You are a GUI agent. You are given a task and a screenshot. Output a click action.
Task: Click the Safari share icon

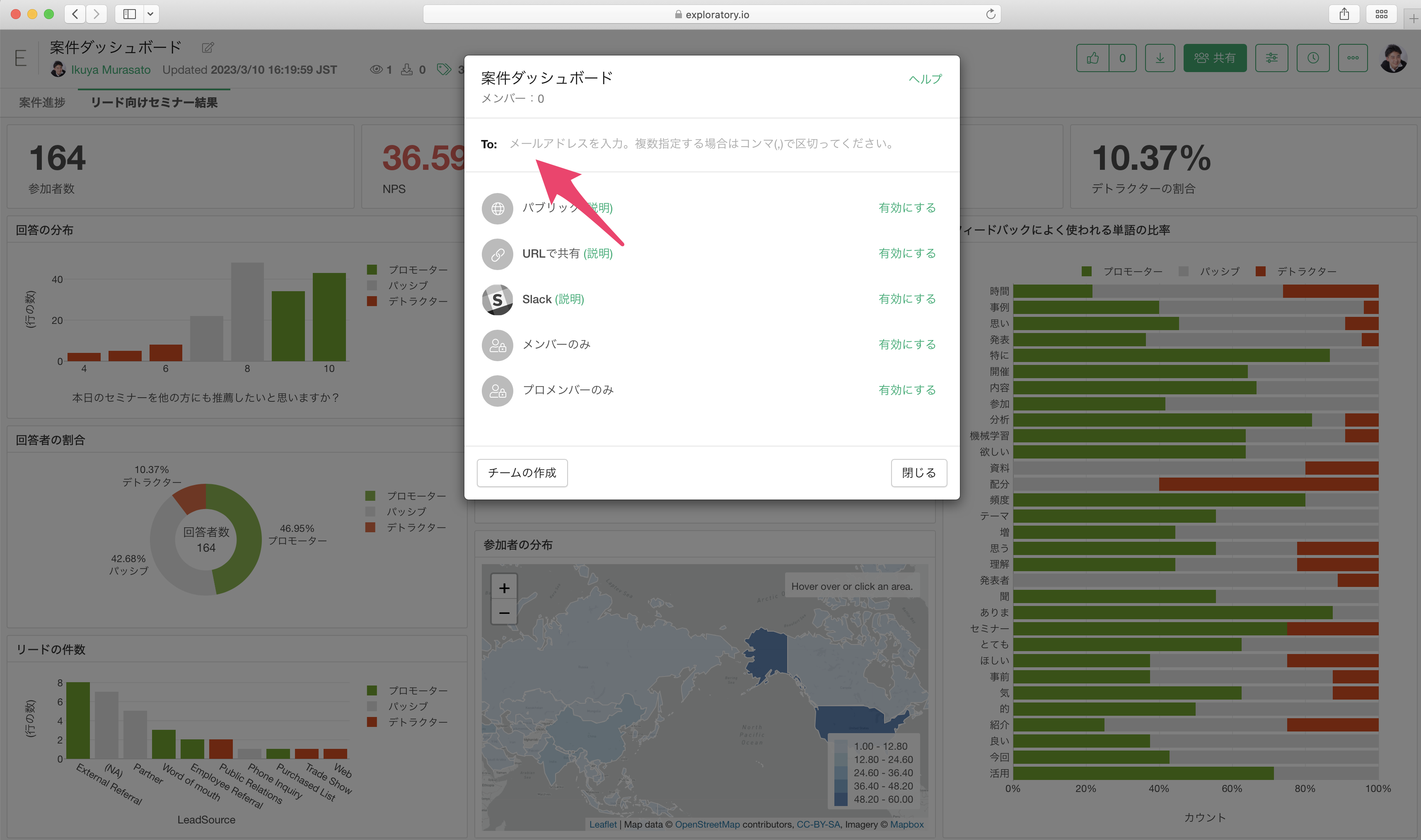point(1344,14)
